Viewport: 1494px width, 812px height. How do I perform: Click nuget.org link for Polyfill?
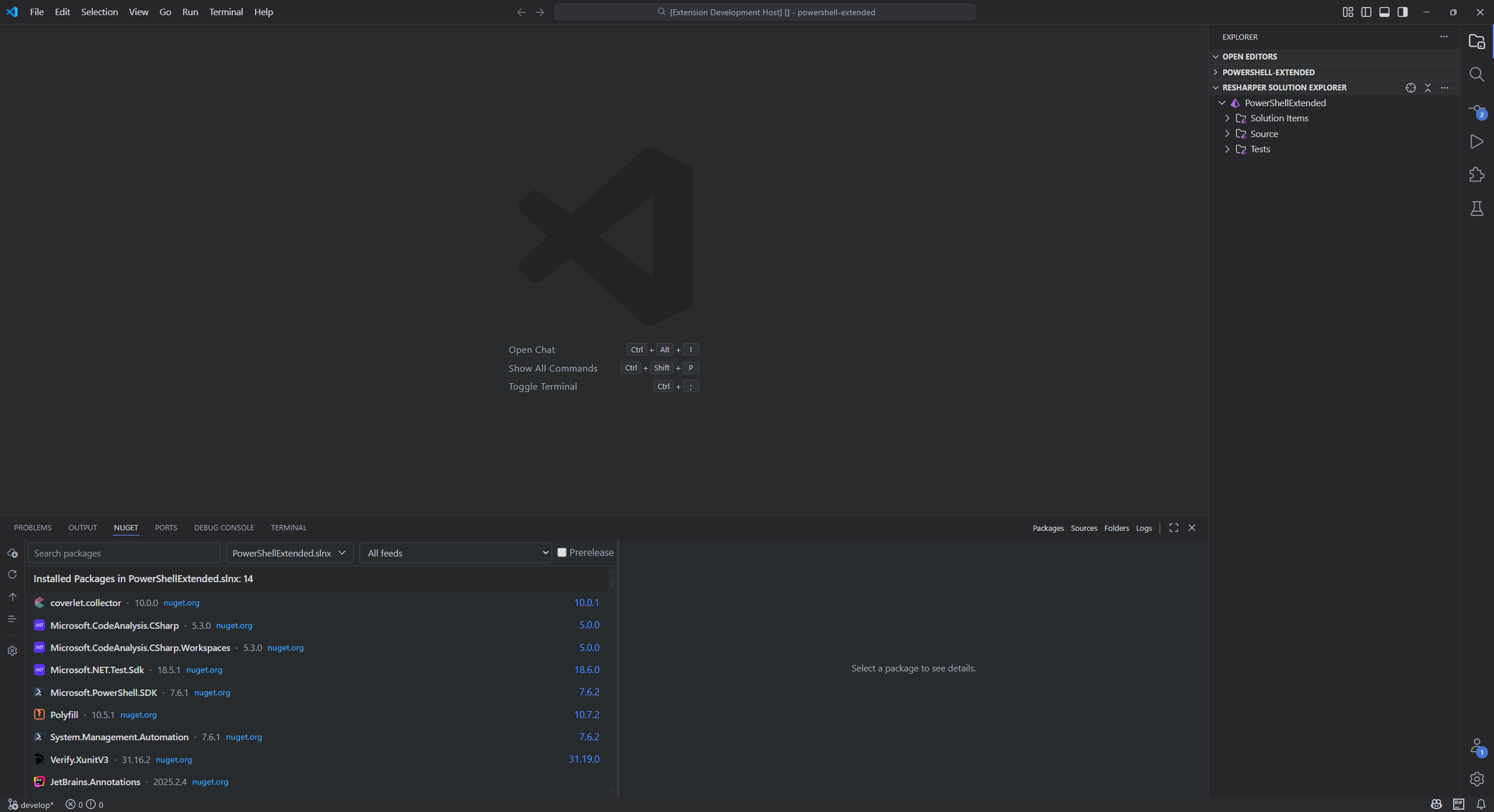point(138,715)
